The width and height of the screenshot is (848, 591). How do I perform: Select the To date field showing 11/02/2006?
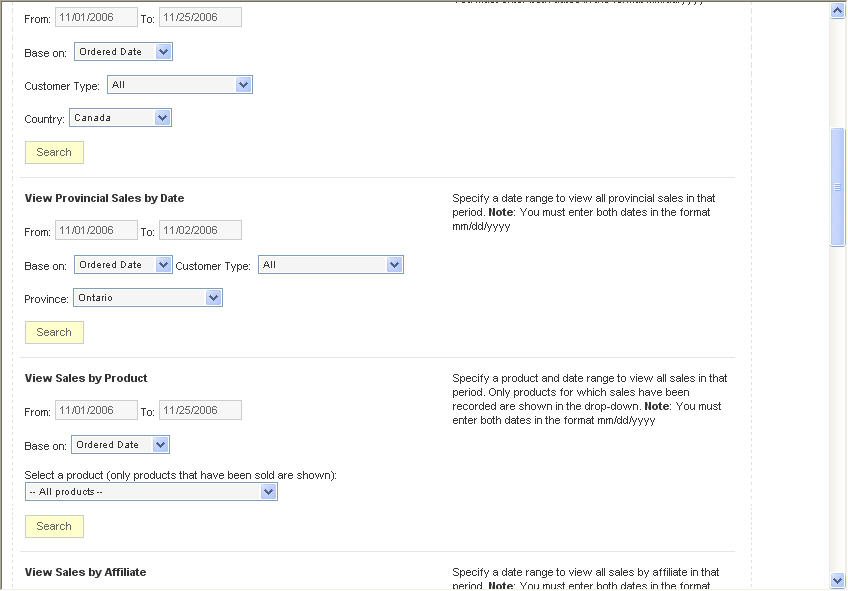click(x=200, y=231)
